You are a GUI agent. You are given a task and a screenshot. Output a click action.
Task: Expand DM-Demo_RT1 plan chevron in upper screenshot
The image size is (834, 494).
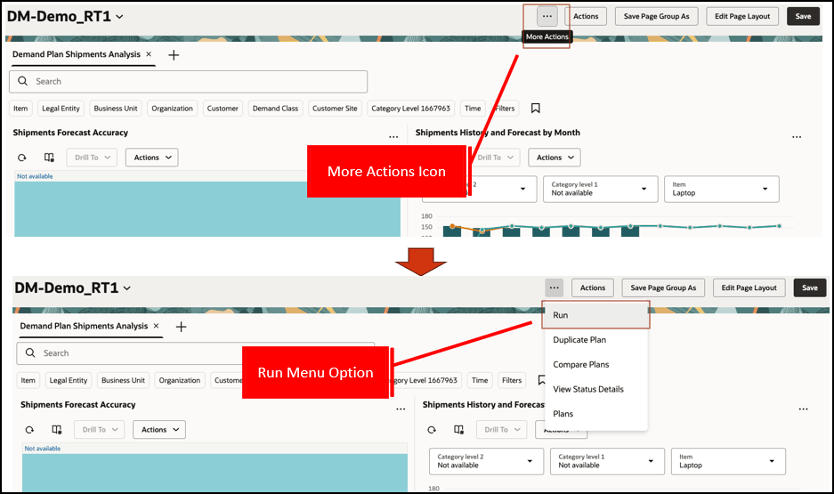[120, 17]
